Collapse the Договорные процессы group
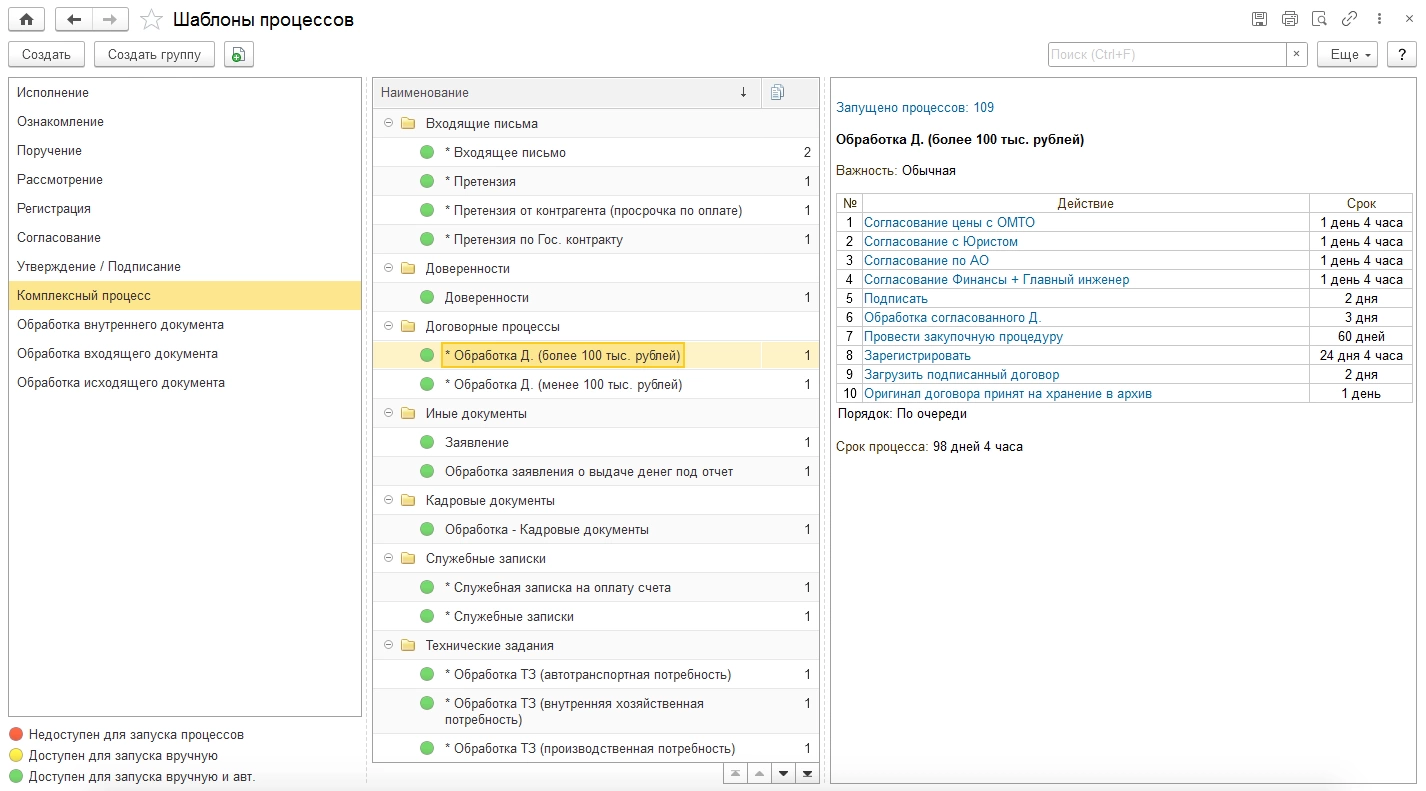The width and height of the screenshot is (1426, 791). [x=388, y=327]
